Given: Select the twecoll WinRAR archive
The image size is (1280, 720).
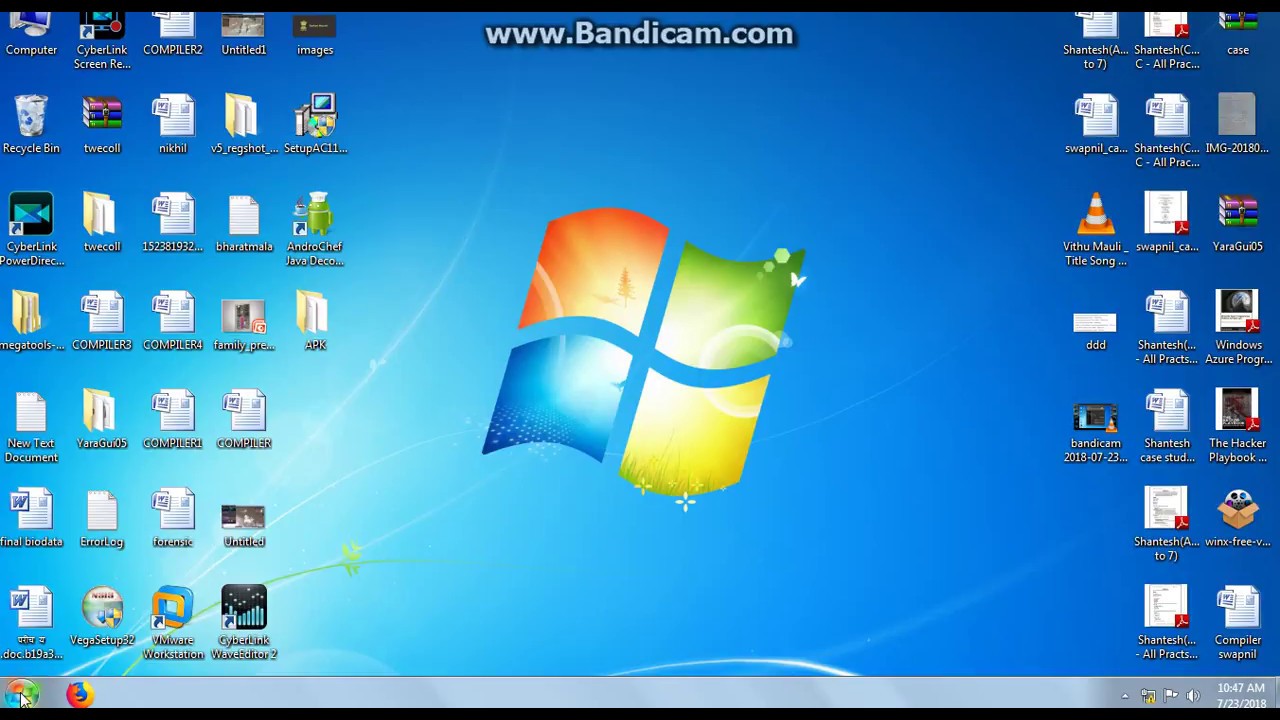Looking at the screenshot, I should [x=102, y=124].
